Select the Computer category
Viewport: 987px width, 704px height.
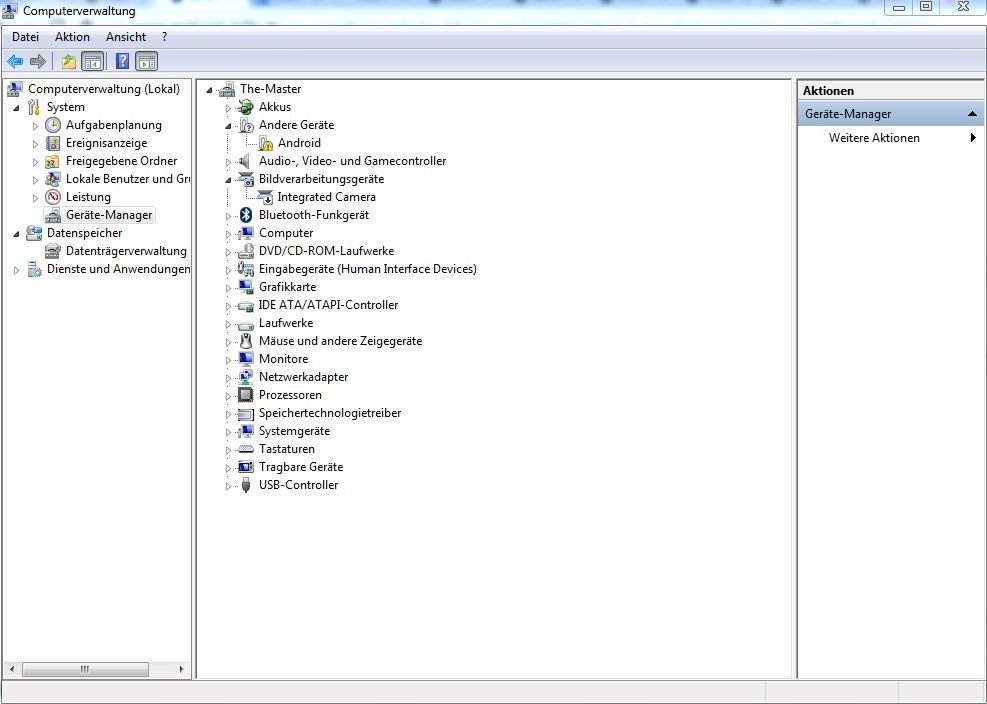pos(286,233)
